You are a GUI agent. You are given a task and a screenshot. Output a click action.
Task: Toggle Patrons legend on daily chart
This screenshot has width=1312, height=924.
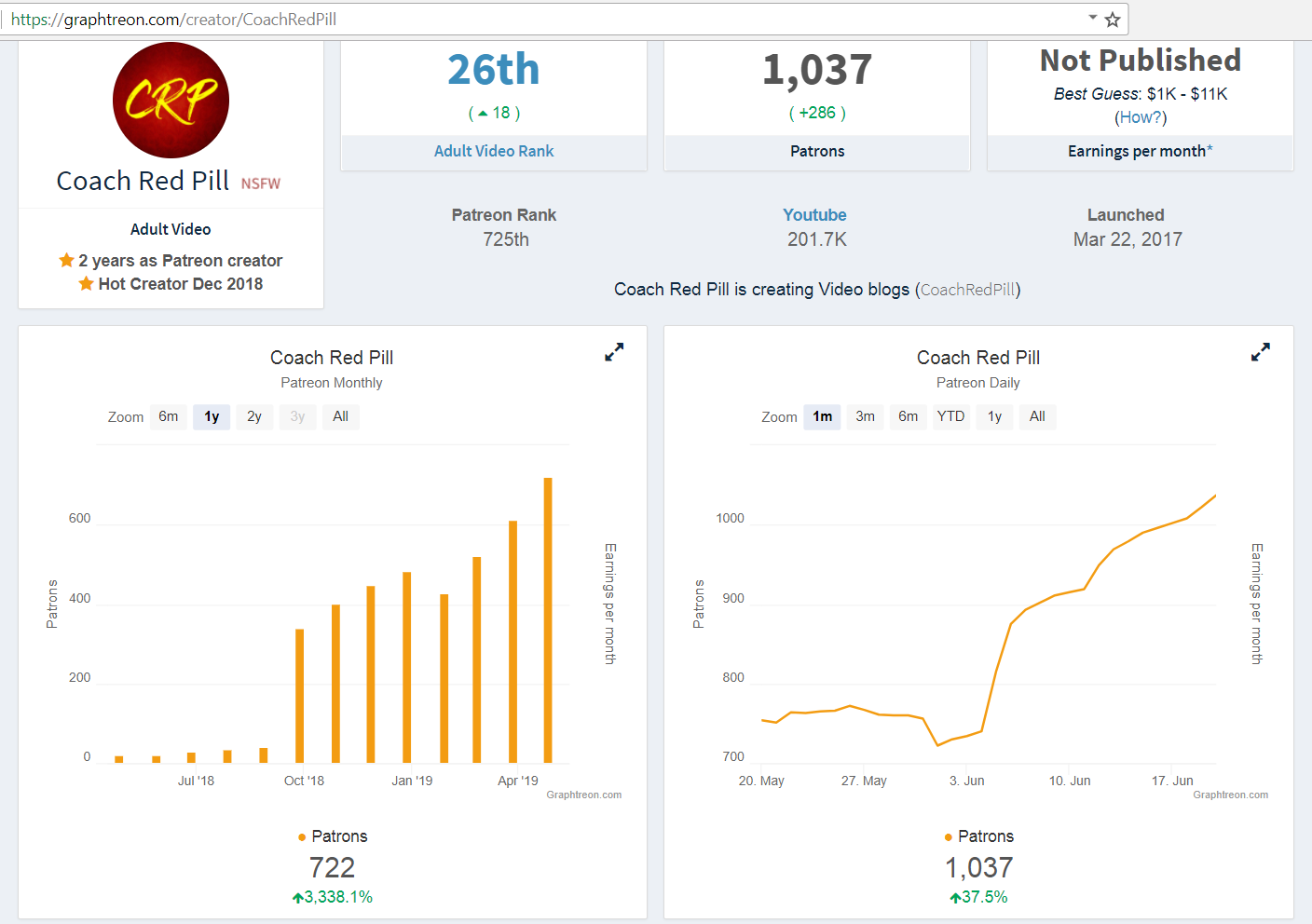pos(979,836)
